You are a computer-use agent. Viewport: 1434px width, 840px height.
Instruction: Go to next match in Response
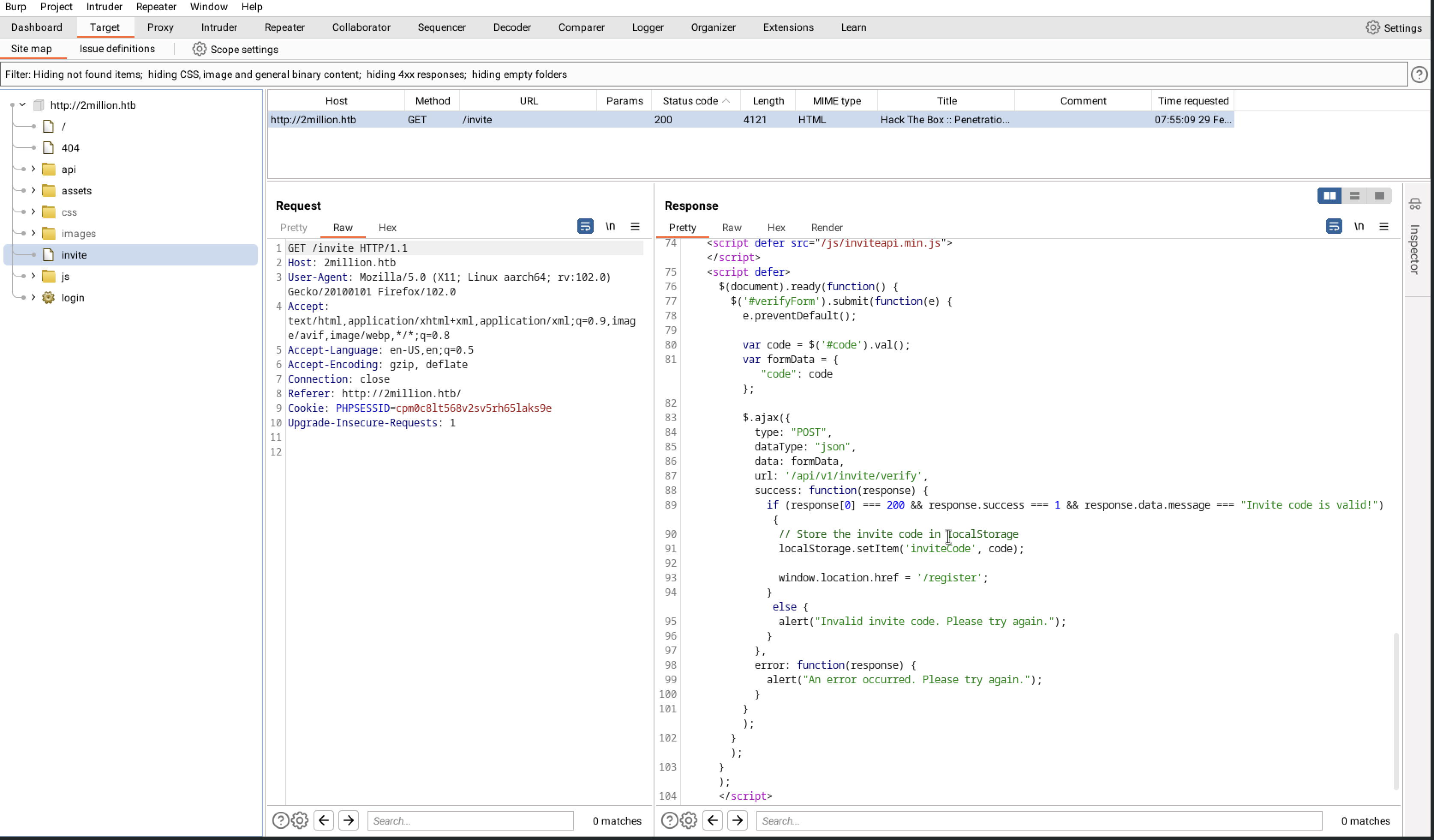[738, 821]
